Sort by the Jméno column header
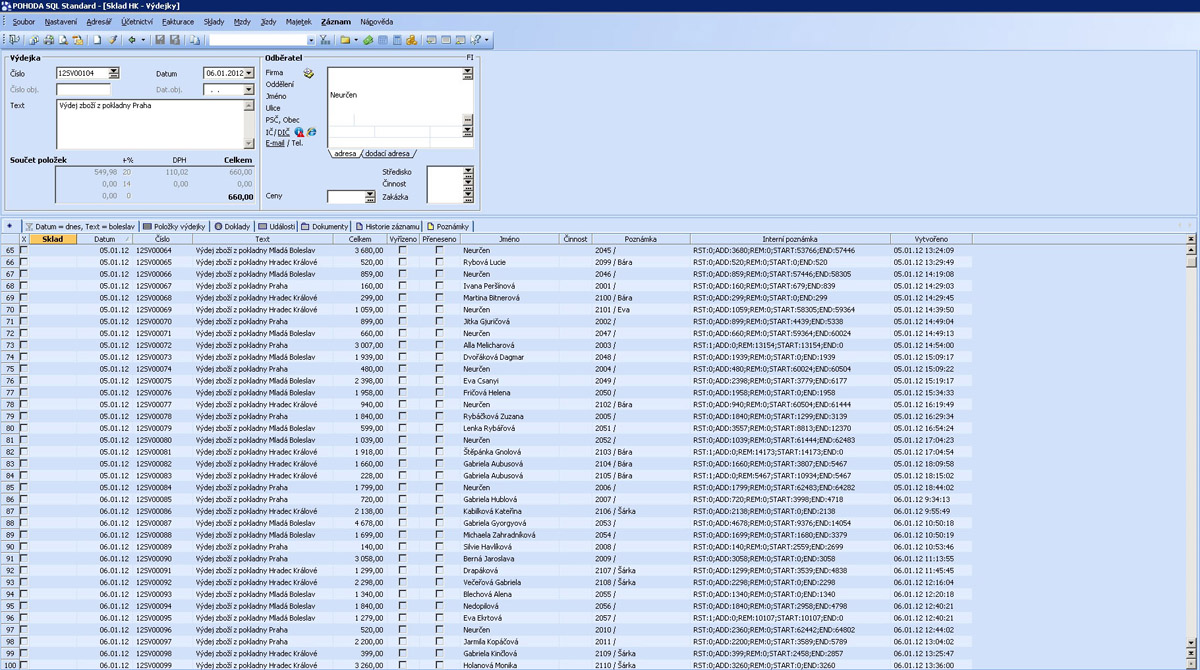Viewport: 1200px width, 670px height. click(510, 239)
